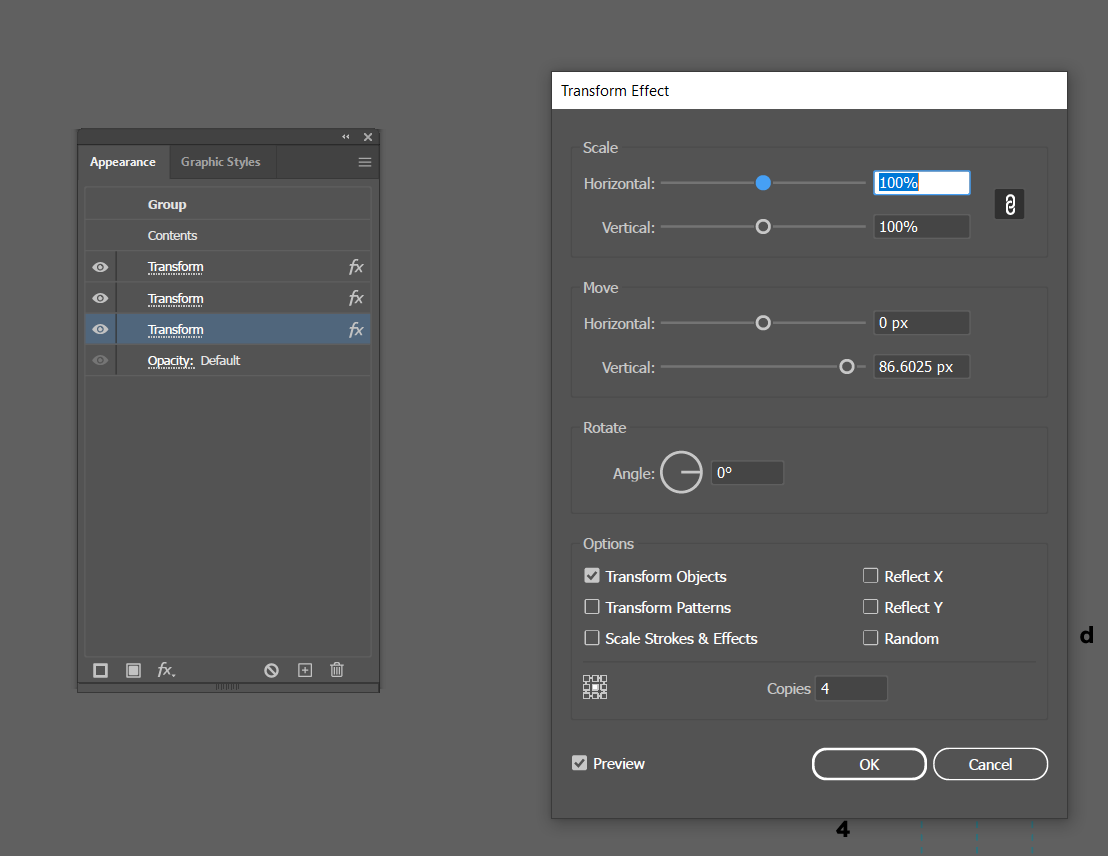Viewport: 1108px width, 856px height.
Task: Click the Delete Selected Item trash icon
Action: coord(337,670)
